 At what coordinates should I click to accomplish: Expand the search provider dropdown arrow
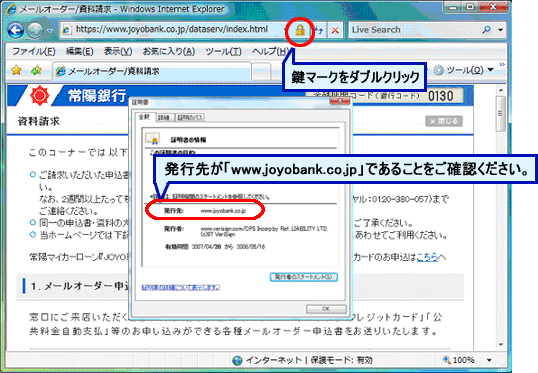tap(501, 30)
